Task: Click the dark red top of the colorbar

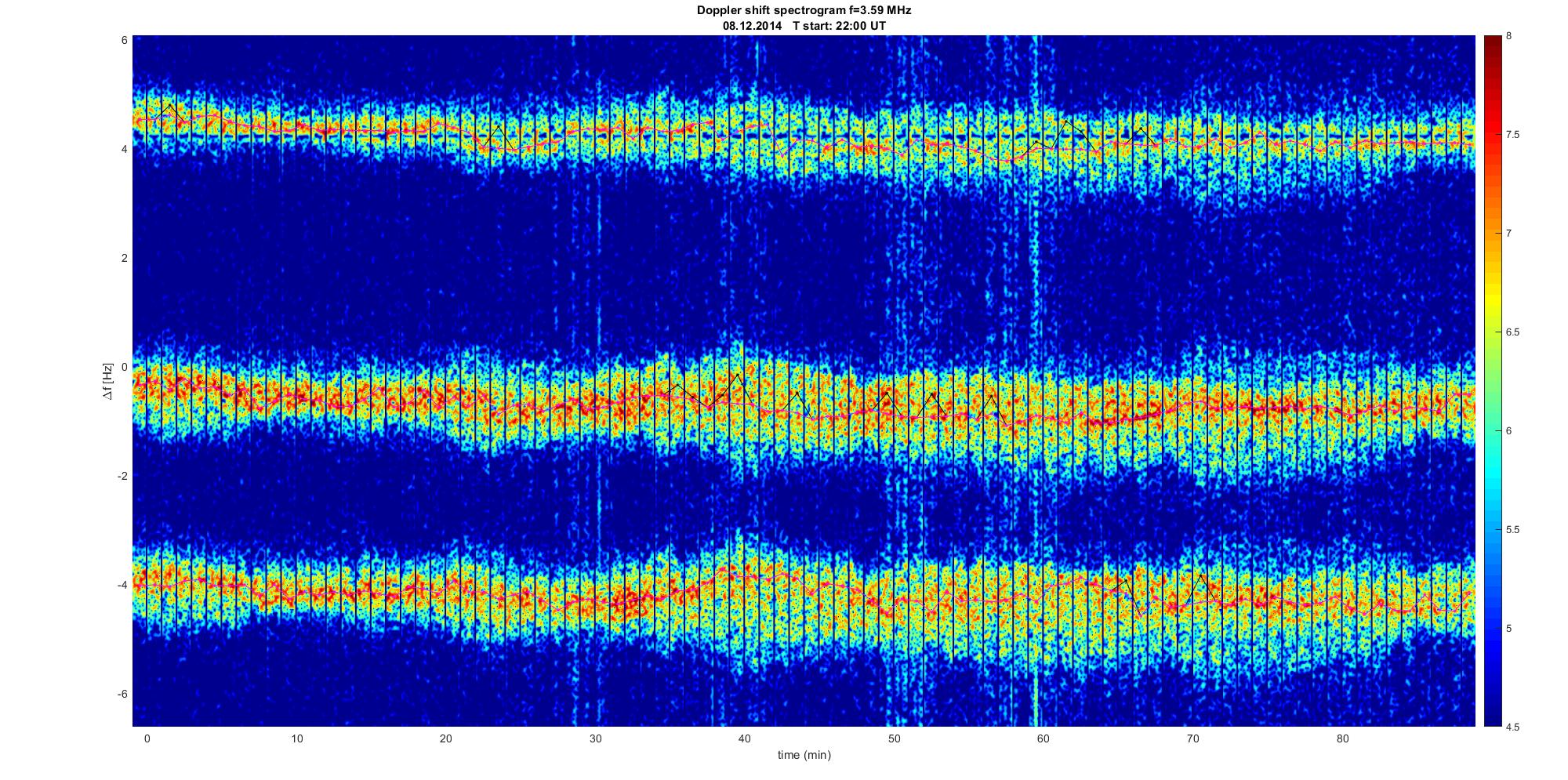Action: [1492, 45]
